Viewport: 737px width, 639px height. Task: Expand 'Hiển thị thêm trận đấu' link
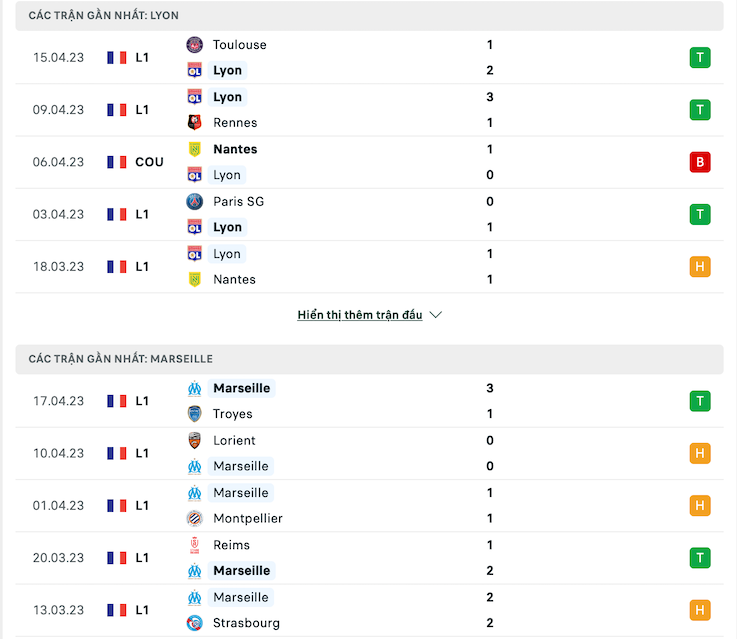point(360,315)
